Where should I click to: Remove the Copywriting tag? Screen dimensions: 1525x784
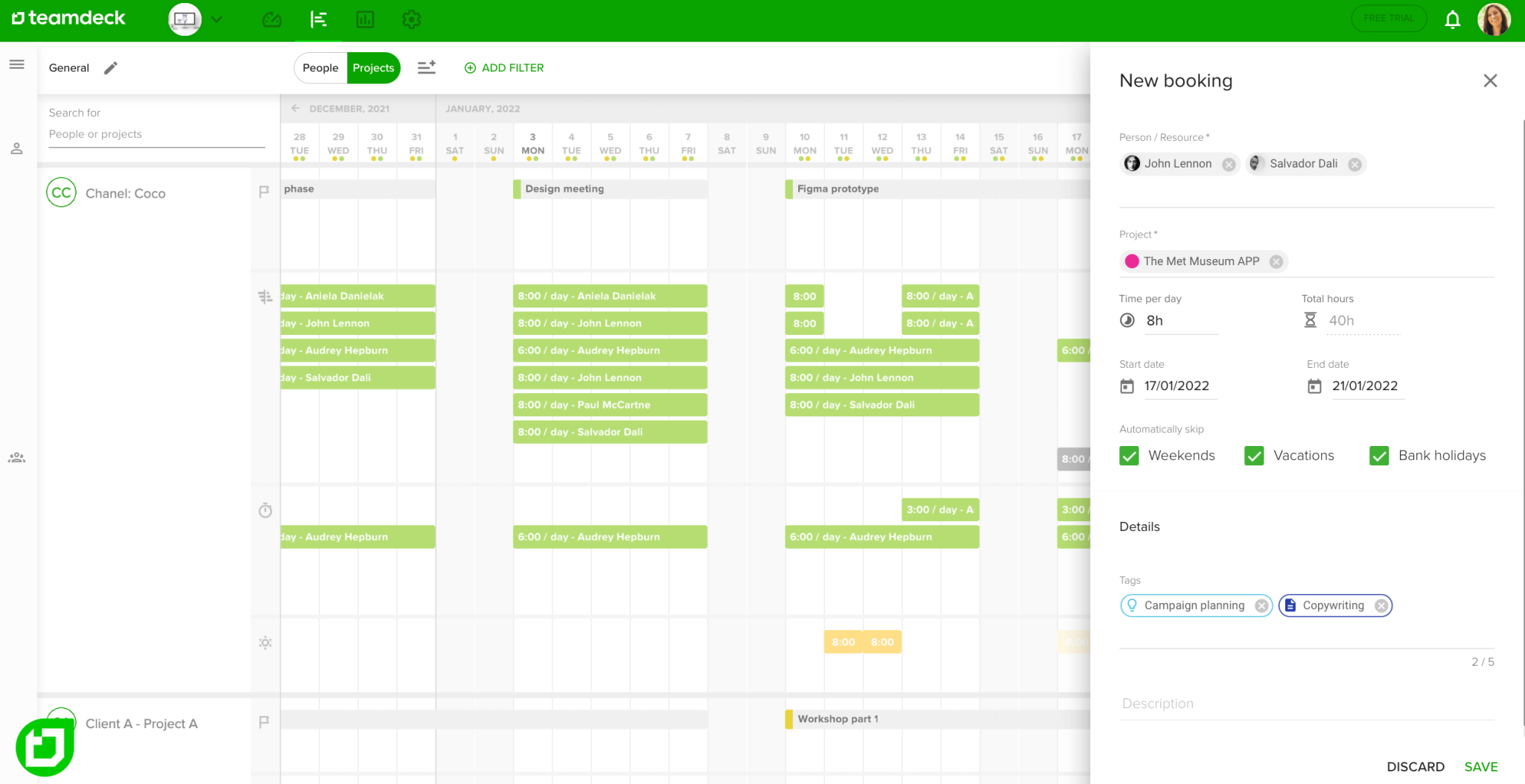tap(1383, 605)
